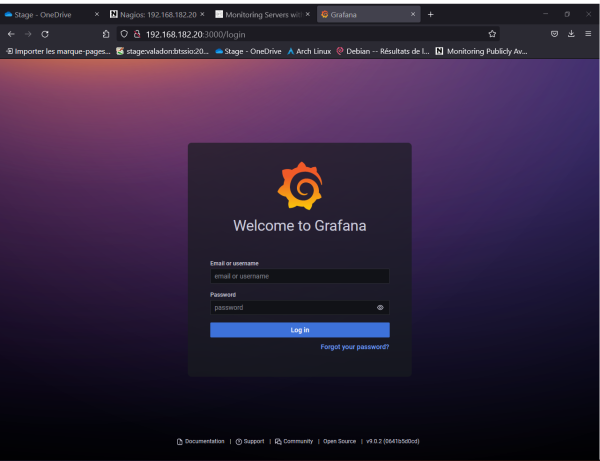Focus the Password field
The image size is (600, 461).
click(x=300, y=308)
